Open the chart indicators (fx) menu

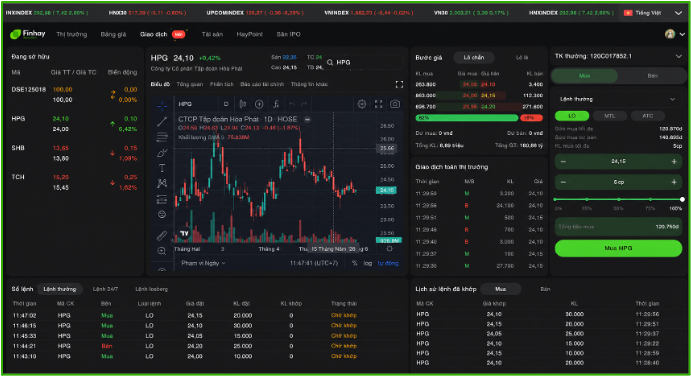(276, 104)
